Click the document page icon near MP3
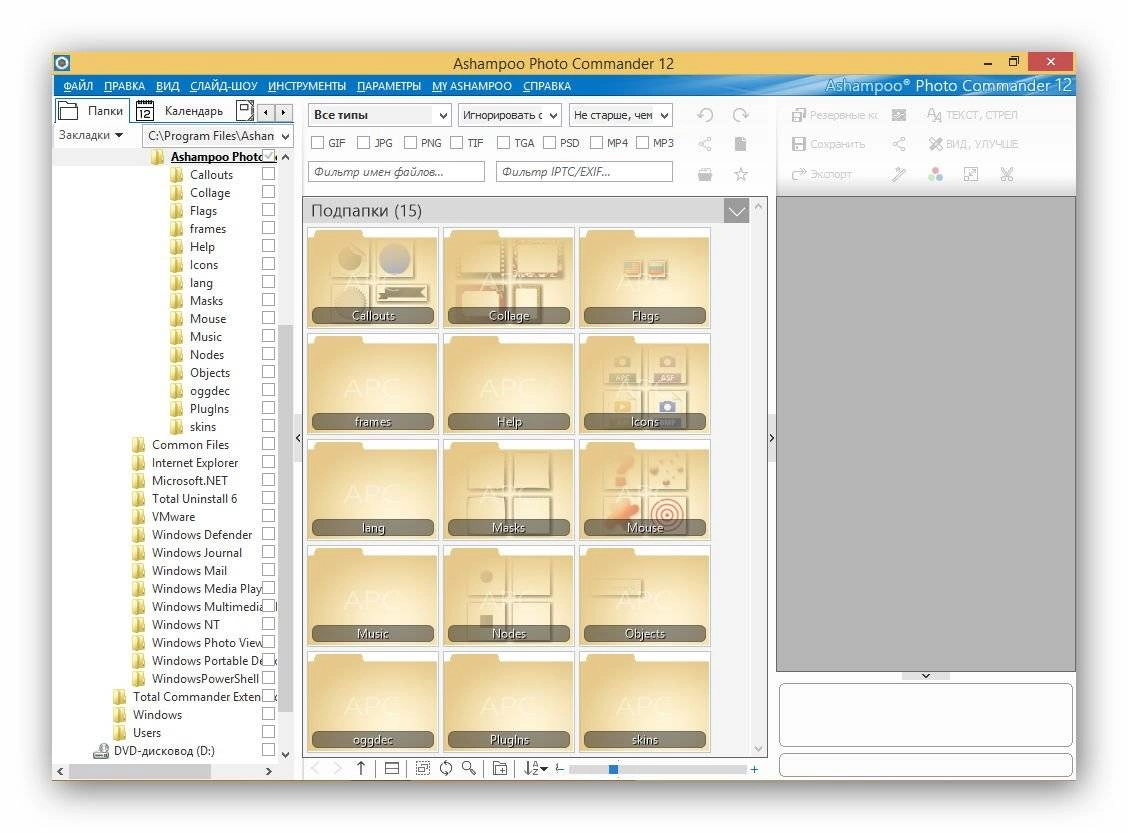Screen dimensions: 1128x833 click(740, 144)
